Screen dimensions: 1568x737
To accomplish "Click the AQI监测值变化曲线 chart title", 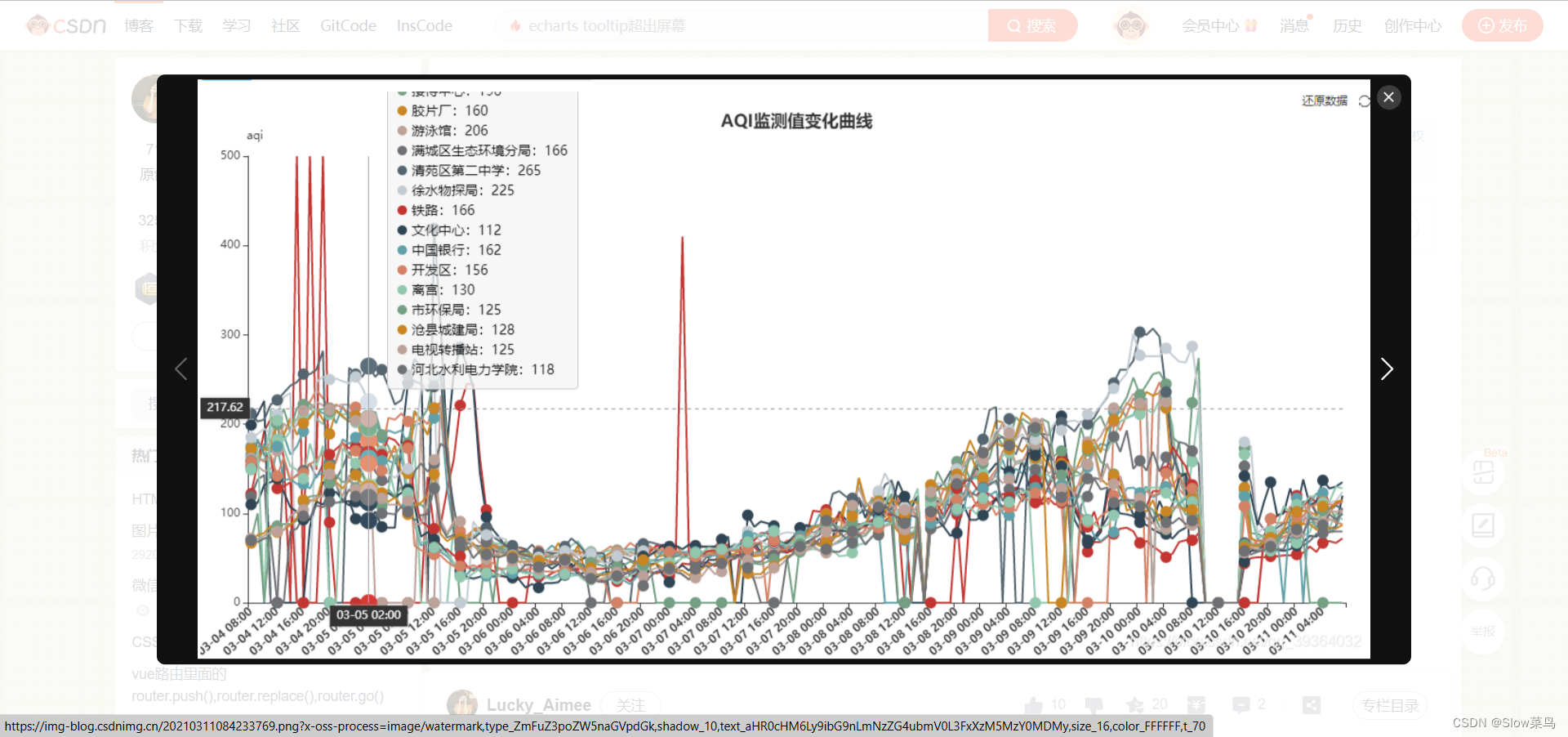I will 796,121.
